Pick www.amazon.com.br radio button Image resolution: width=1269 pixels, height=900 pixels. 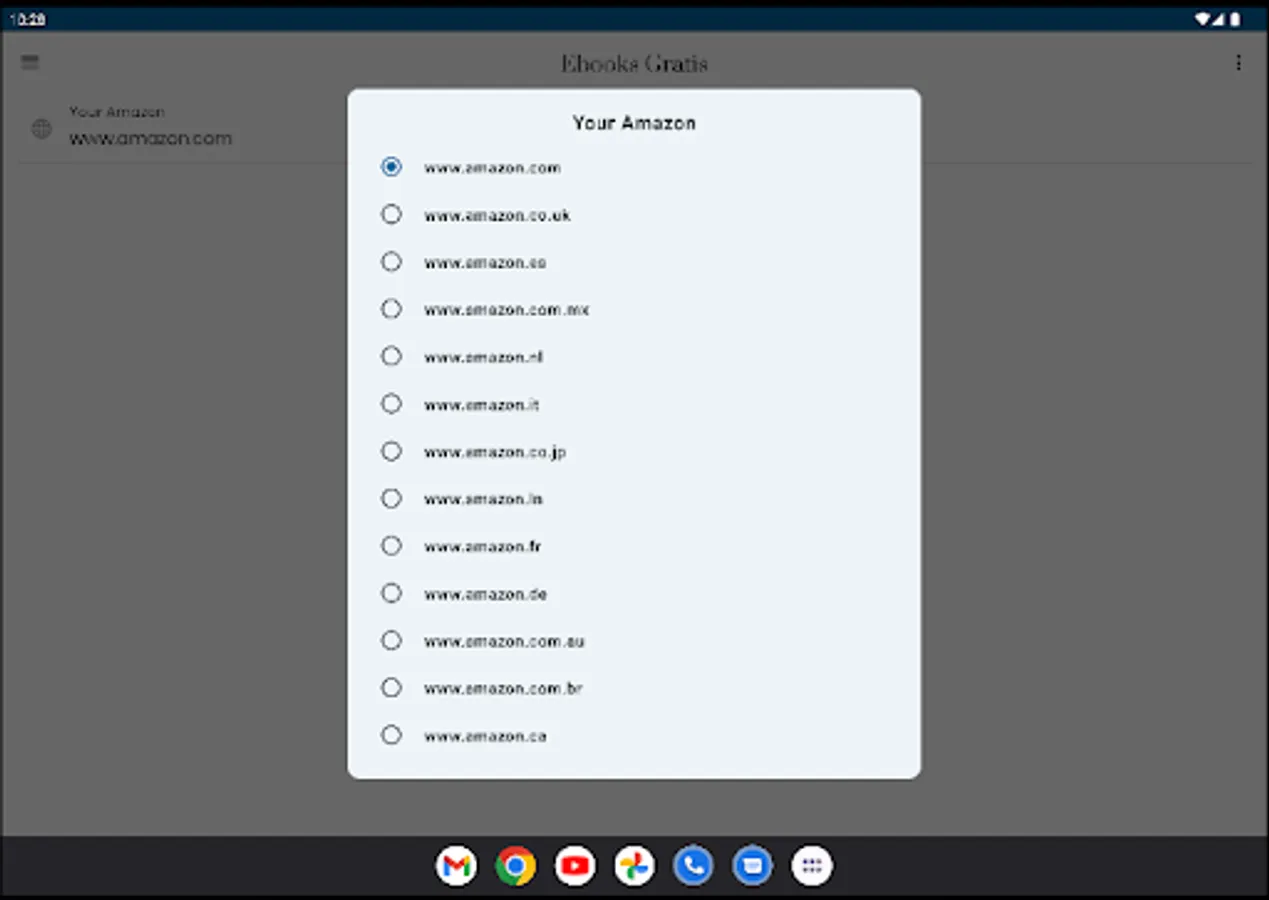click(x=391, y=688)
